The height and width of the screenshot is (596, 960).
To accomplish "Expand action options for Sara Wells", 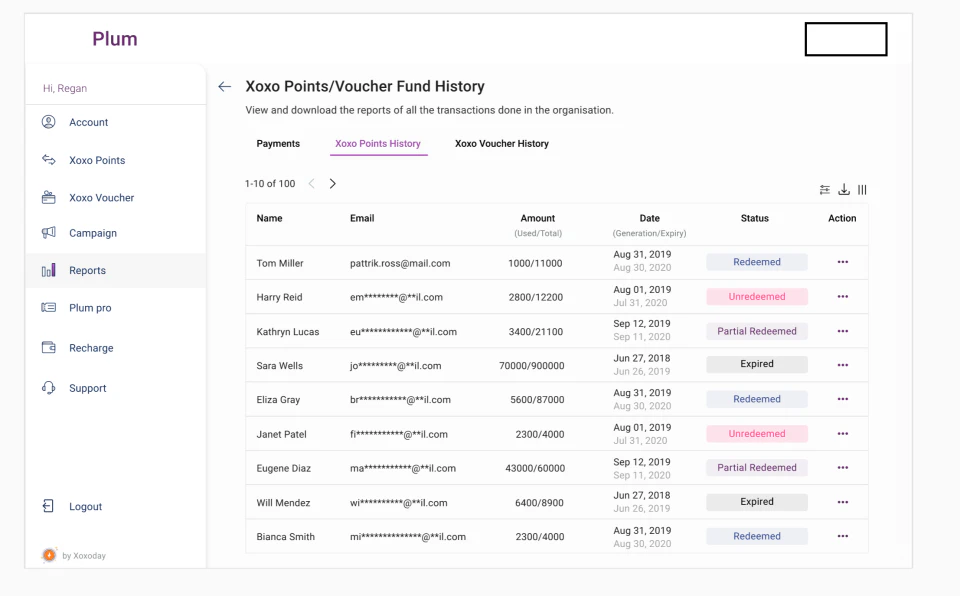I will click(x=842, y=365).
